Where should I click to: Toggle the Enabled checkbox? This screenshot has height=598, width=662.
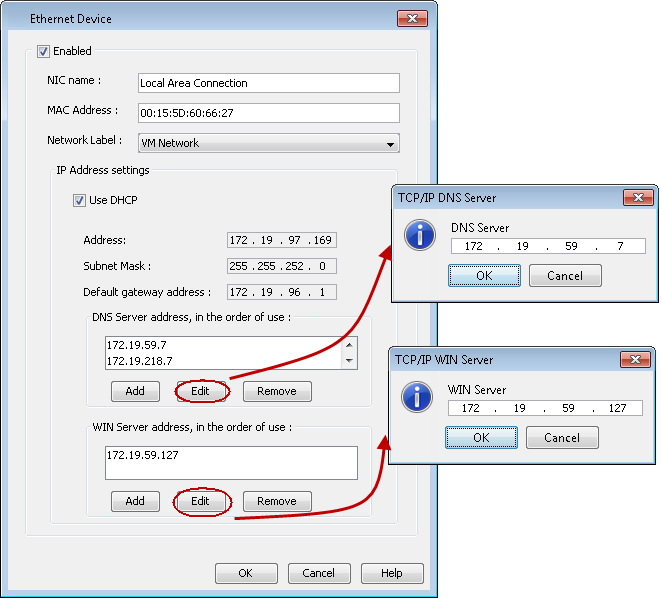pyautogui.click(x=43, y=51)
